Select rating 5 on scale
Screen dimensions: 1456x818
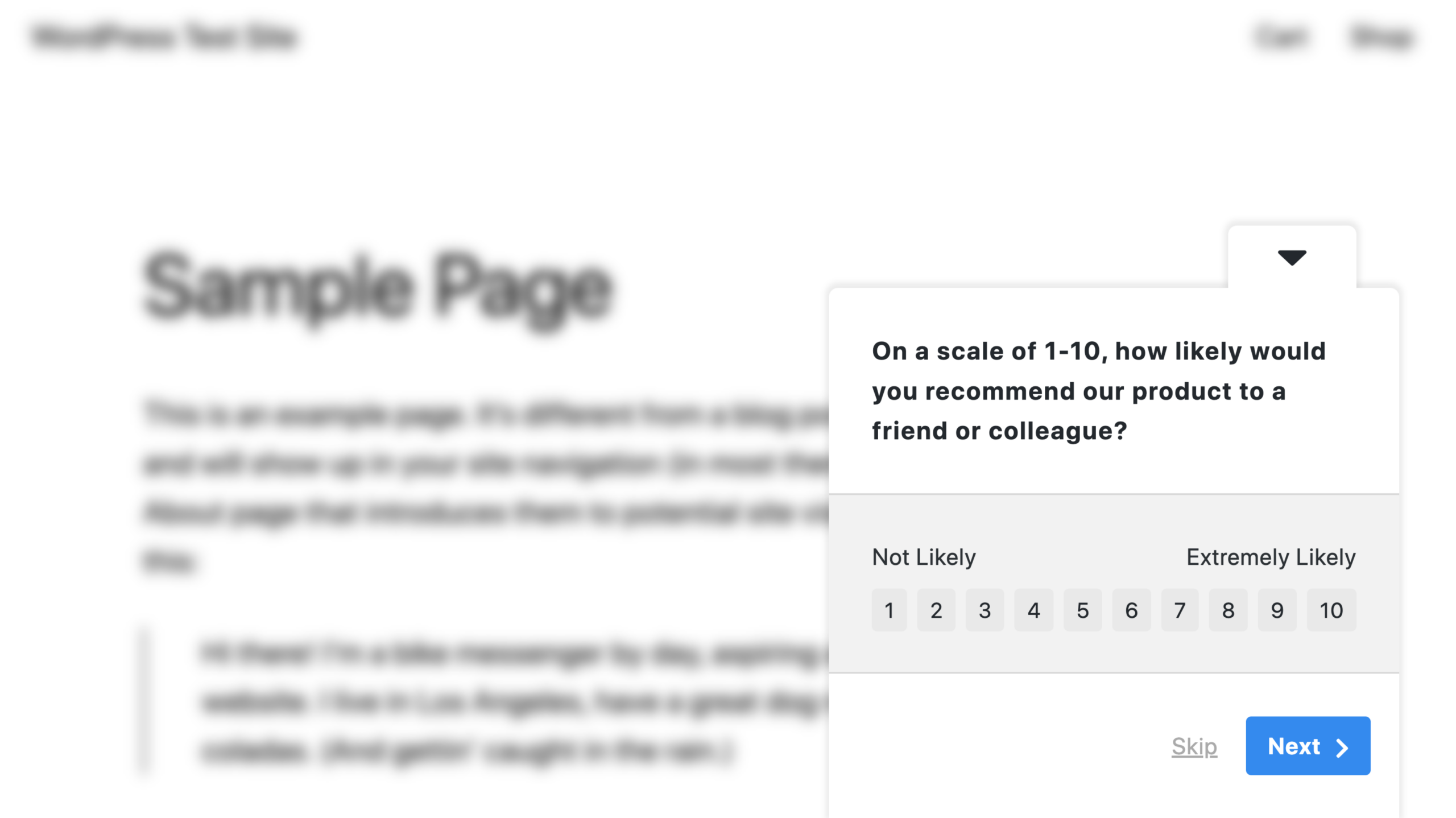pos(1082,609)
